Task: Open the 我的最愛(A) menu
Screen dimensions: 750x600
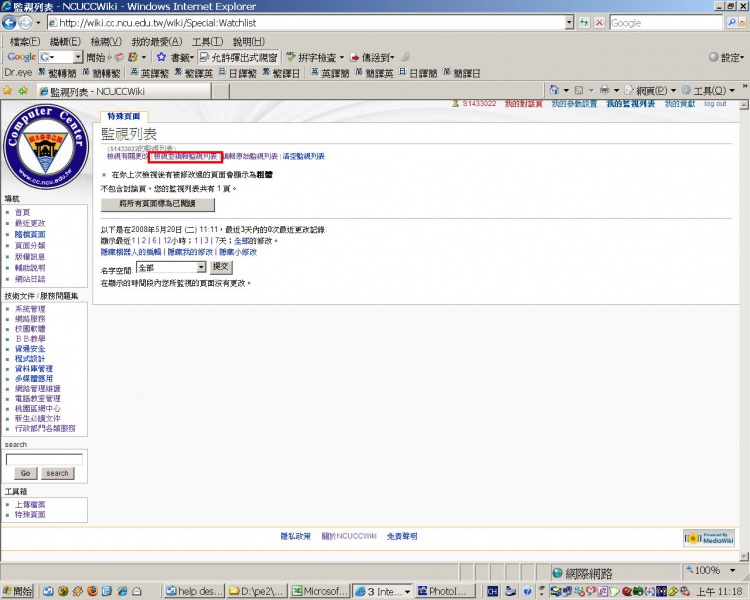Action: pyautogui.click(x=156, y=41)
